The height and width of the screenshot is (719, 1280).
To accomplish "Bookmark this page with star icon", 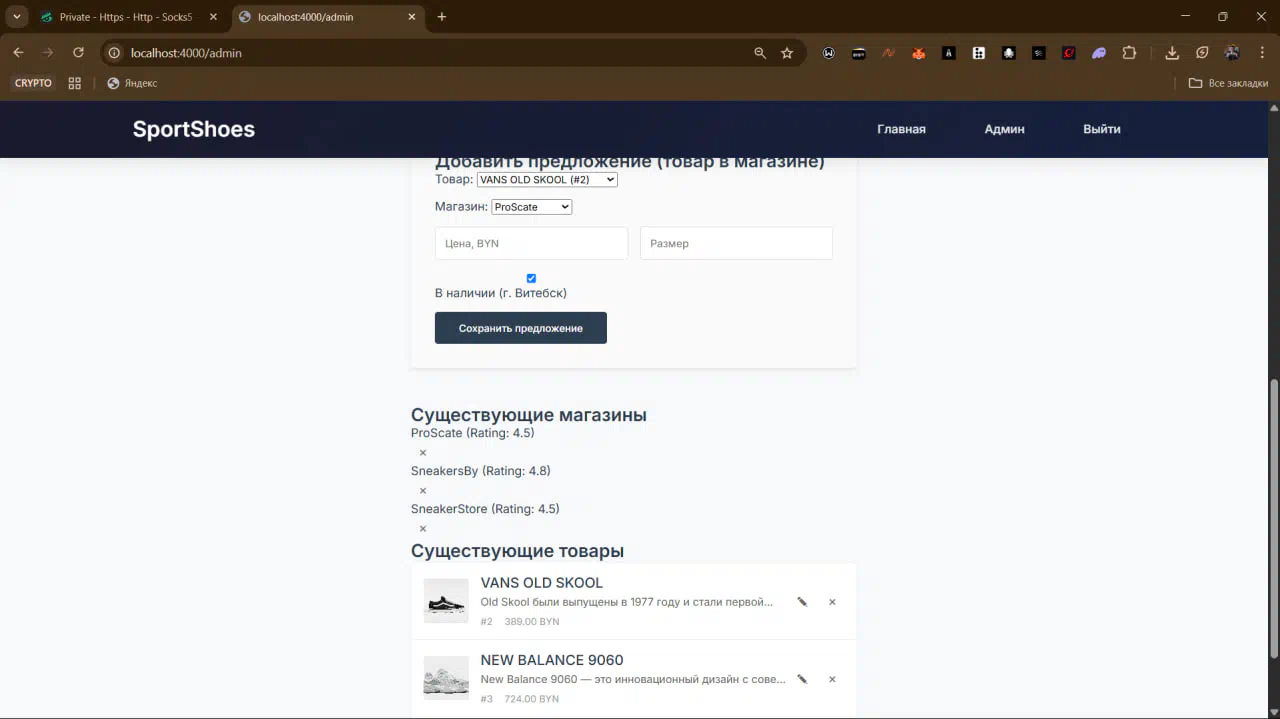I will point(787,53).
